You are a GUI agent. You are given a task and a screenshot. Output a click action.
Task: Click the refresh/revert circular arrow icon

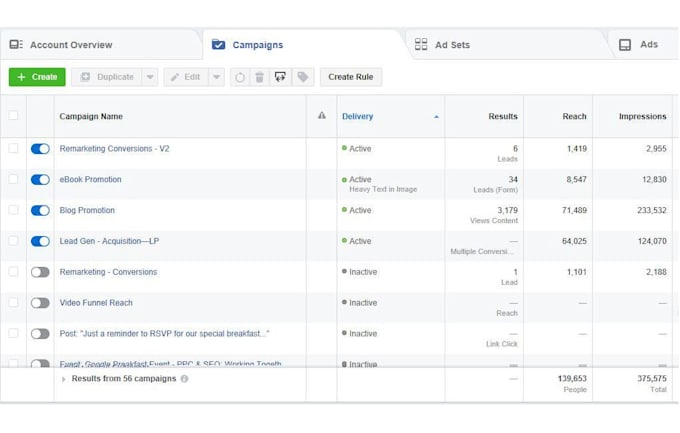coord(240,77)
